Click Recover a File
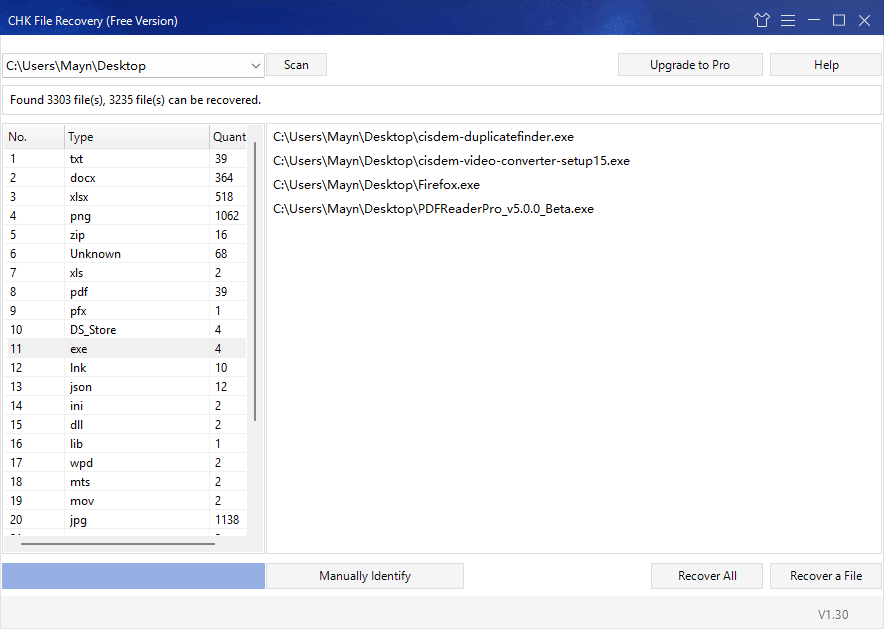 [x=825, y=575]
